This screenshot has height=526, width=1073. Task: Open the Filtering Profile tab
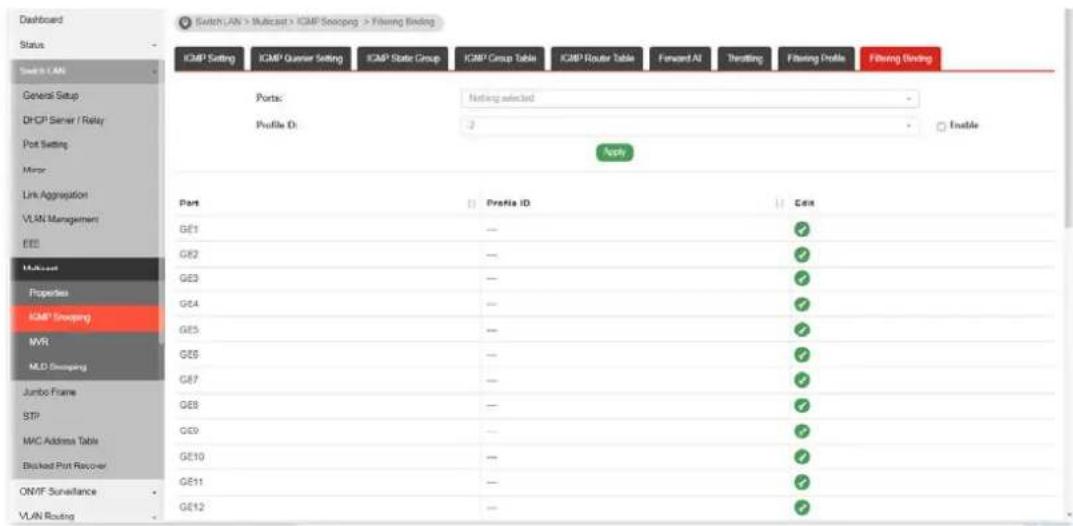pyautogui.click(x=816, y=60)
